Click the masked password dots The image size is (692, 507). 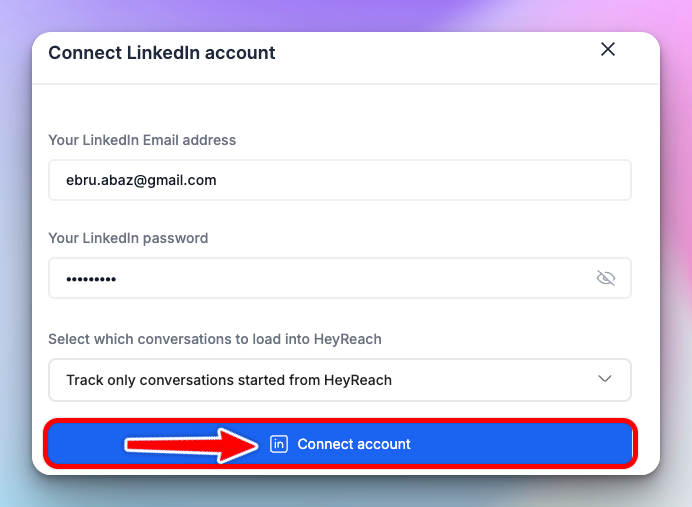(91, 279)
